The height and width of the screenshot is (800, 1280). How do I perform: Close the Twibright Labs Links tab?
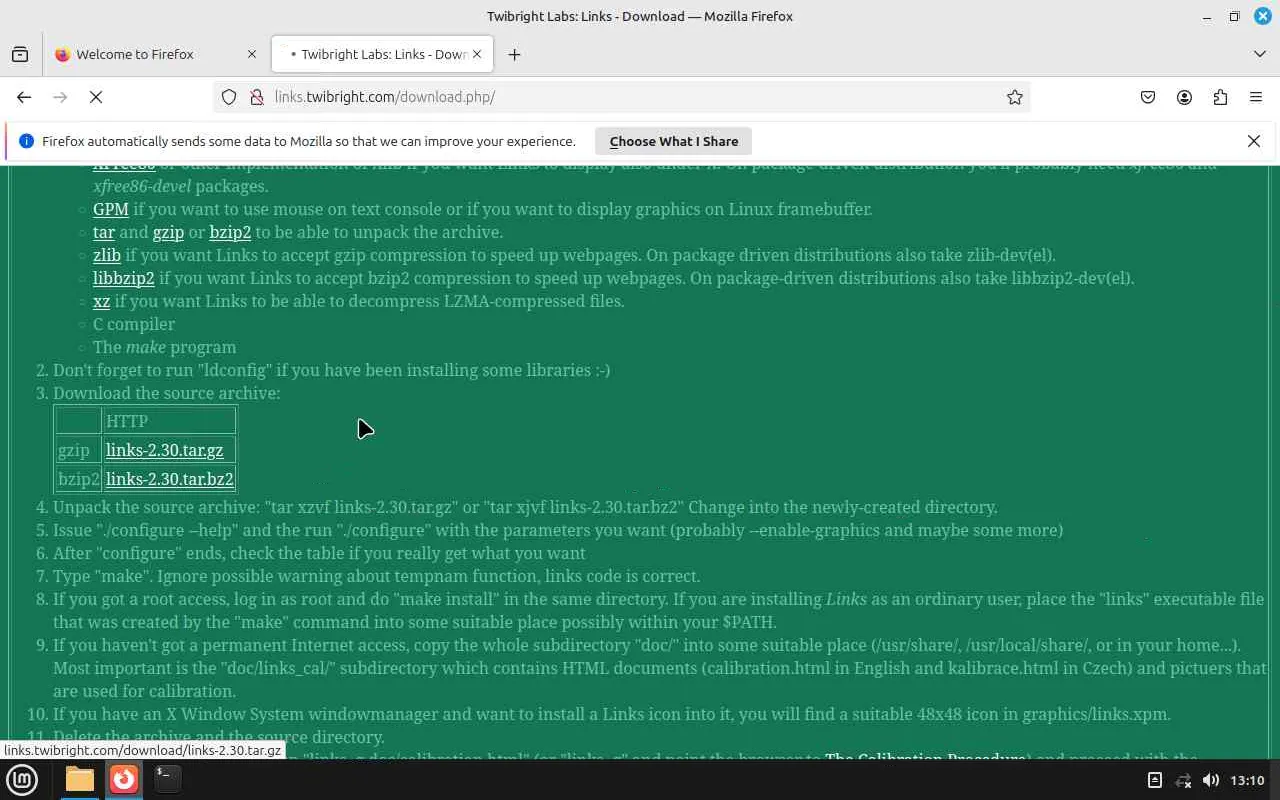(x=477, y=54)
